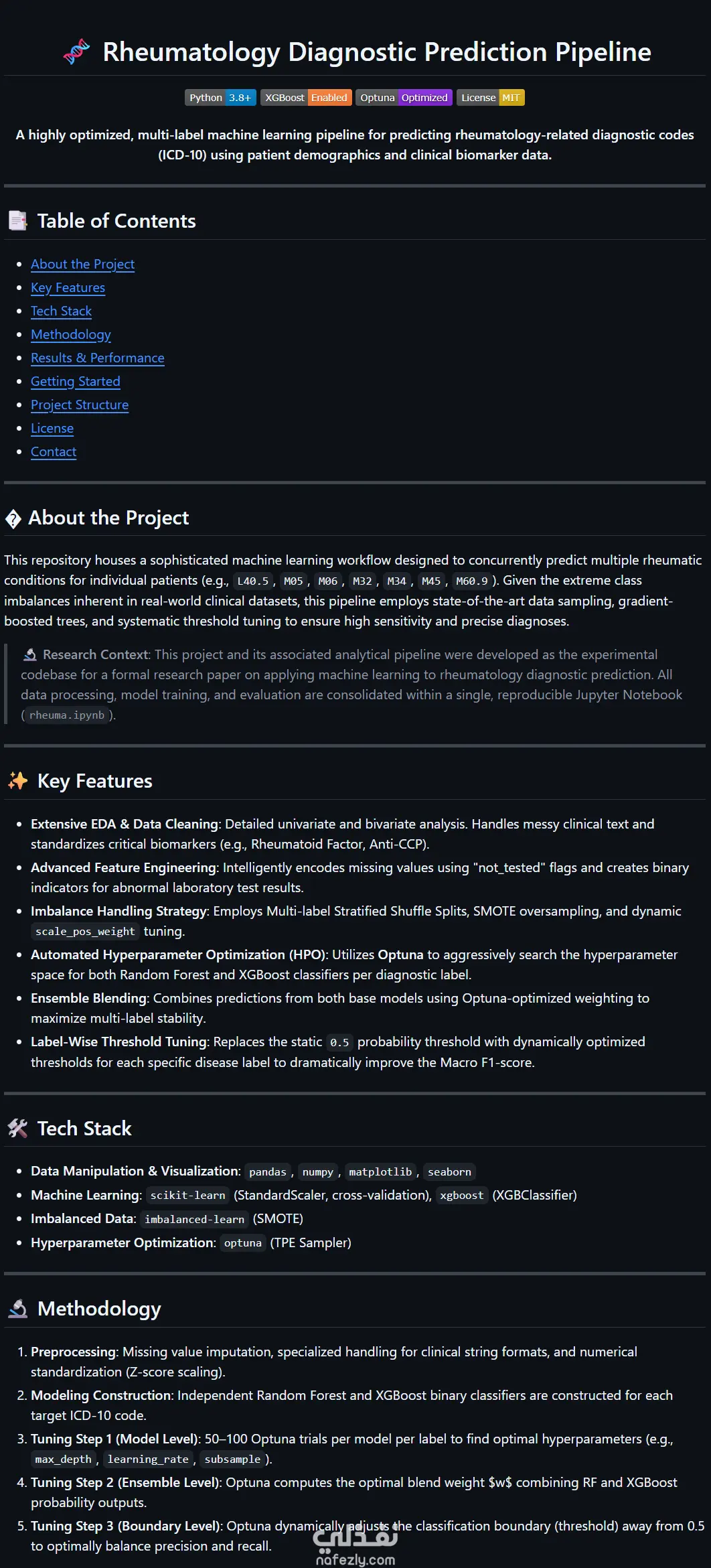Image resolution: width=711 pixels, height=1568 pixels.
Task: Click the XGBoost Enabled badge
Action: click(x=306, y=98)
